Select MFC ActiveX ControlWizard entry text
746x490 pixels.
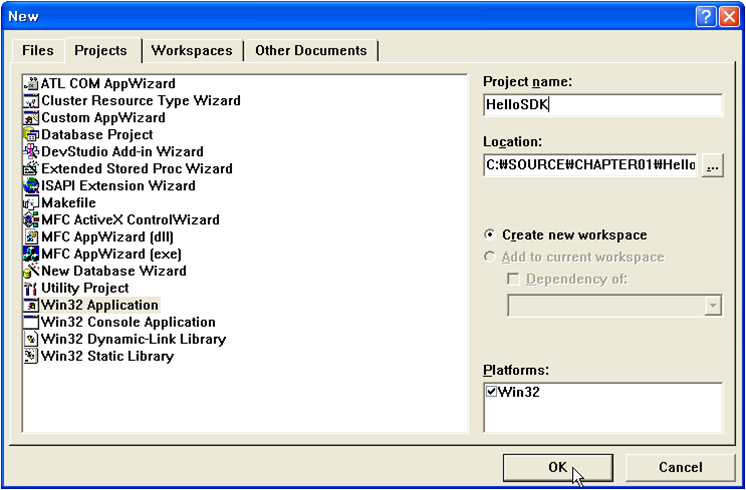130,220
